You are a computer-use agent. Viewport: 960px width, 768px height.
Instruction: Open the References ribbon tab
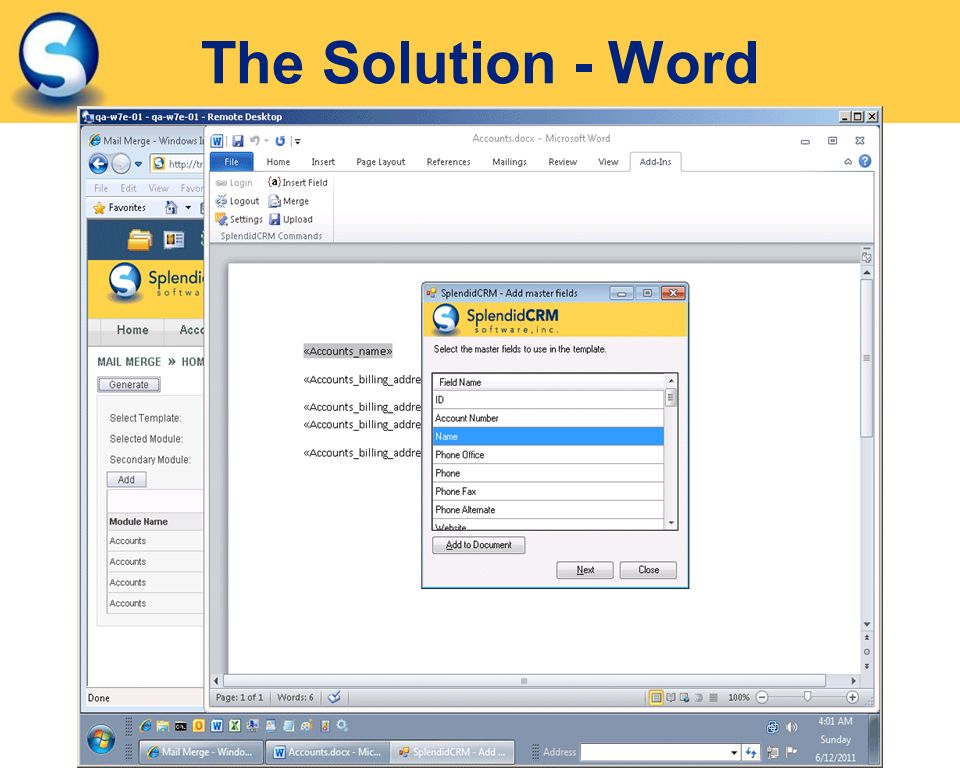(x=449, y=162)
